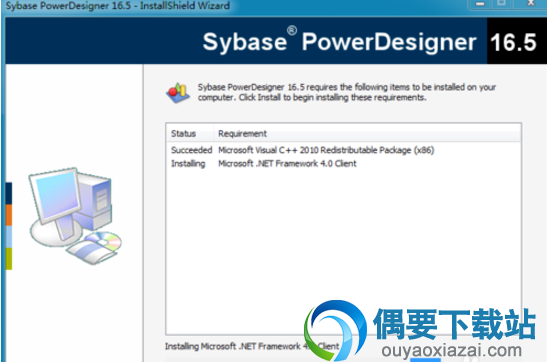Open the ouyaoxiazai.com watermark link
The width and height of the screenshot is (547, 362).
tap(451, 350)
